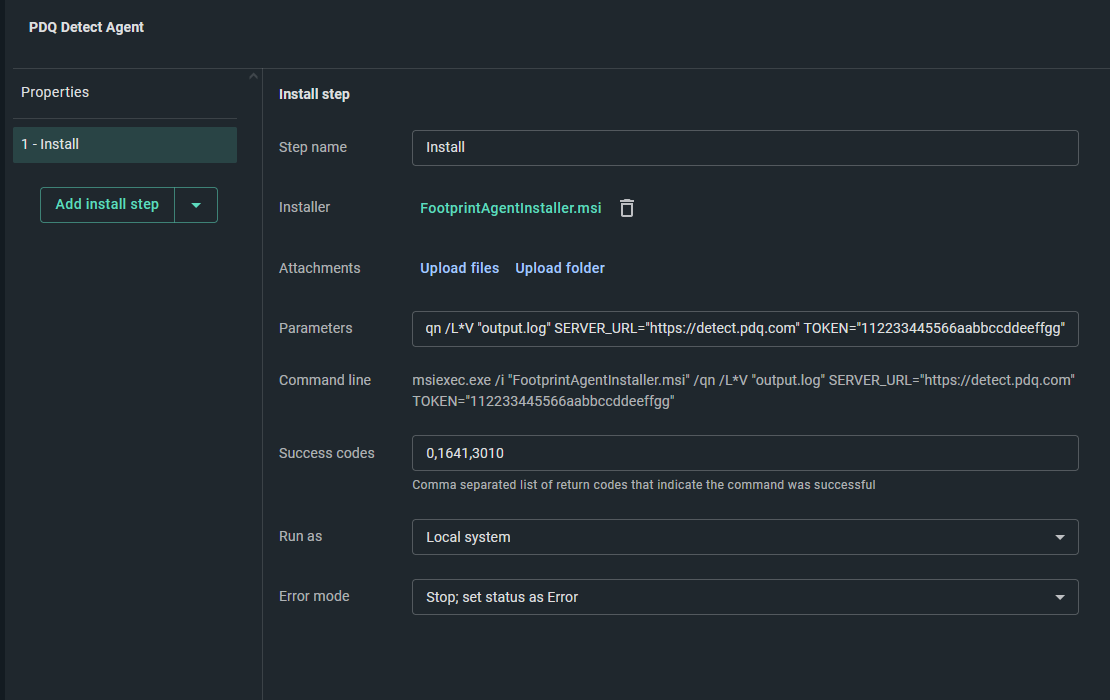Click the Step name label
The width and height of the screenshot is (1110, 700).
[x=313, y=147]
